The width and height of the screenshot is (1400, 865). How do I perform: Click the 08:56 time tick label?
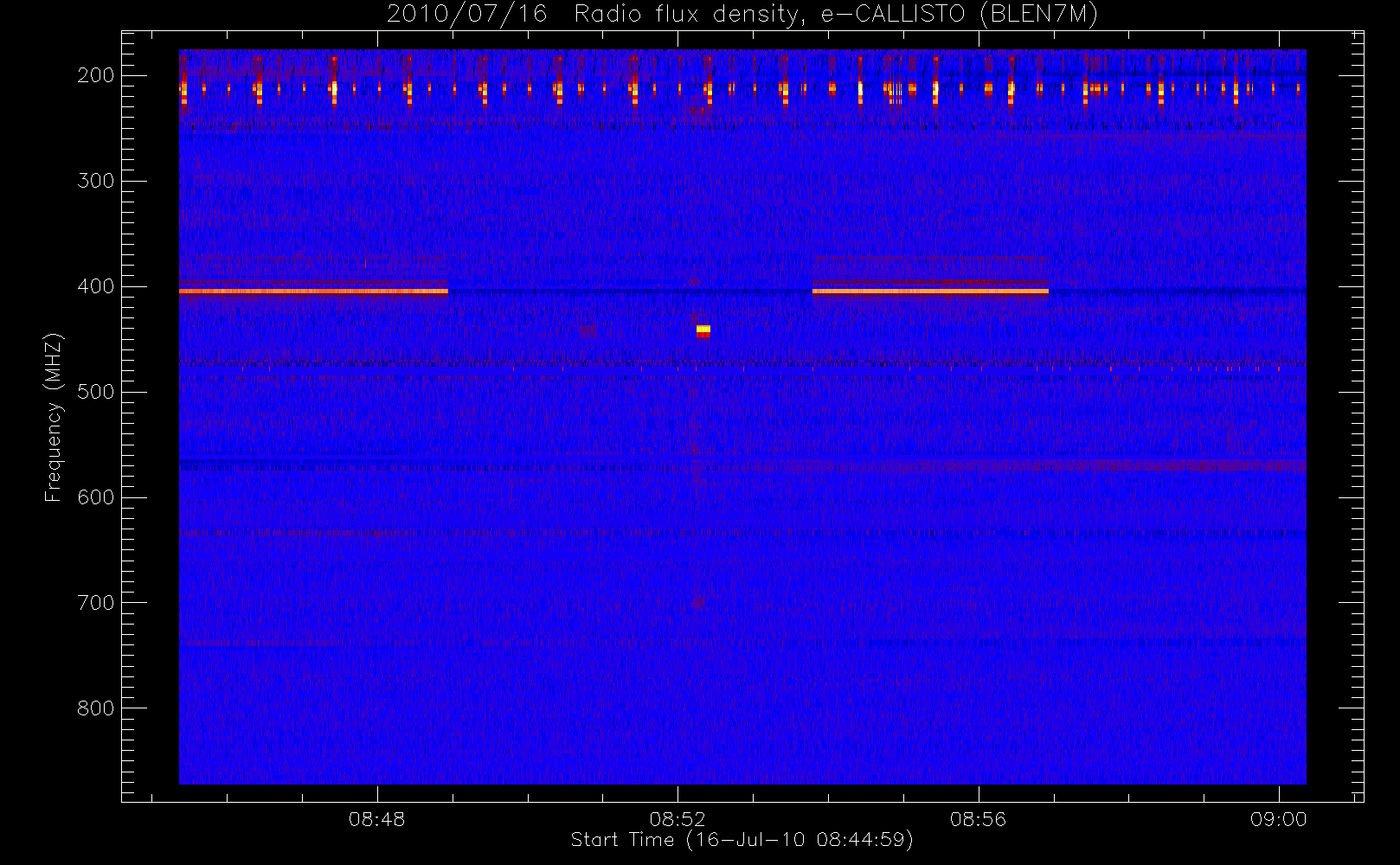tap(978, 819)
